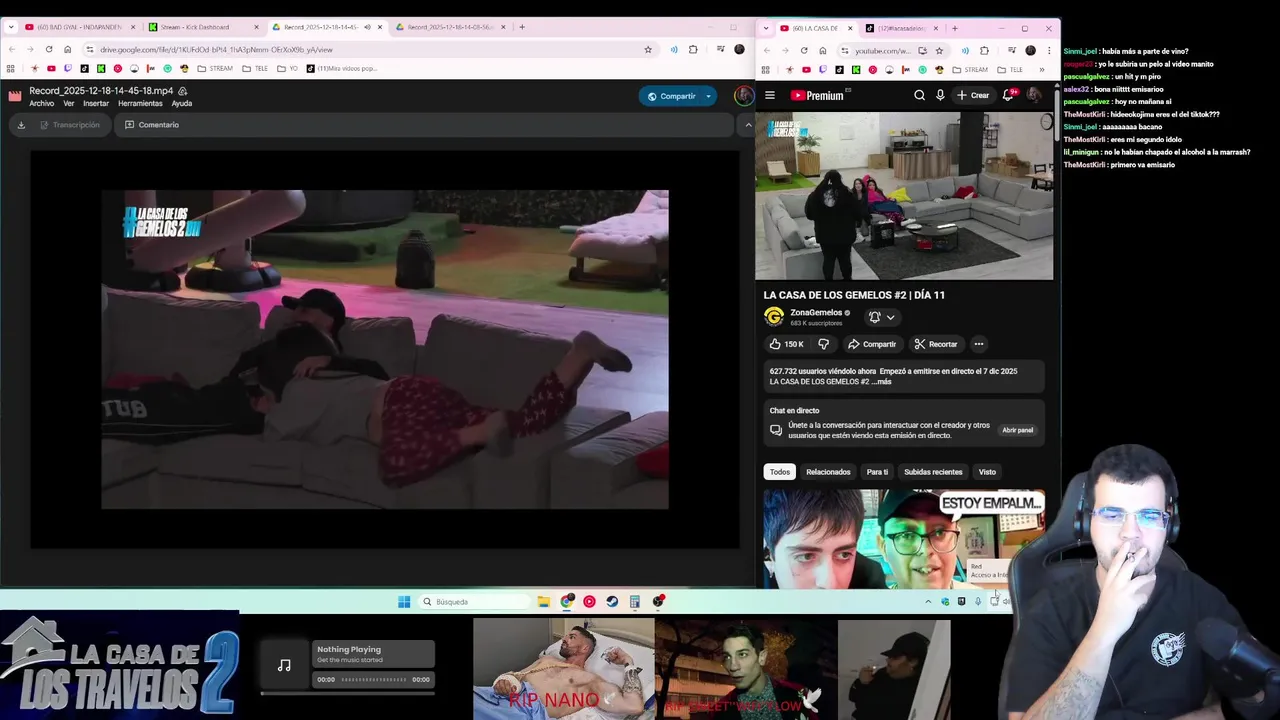The width and height of the screenshot is (1280, 720).
Task: Click the ZonaGemelos channel avatar
Action: (x=774, y=317)
